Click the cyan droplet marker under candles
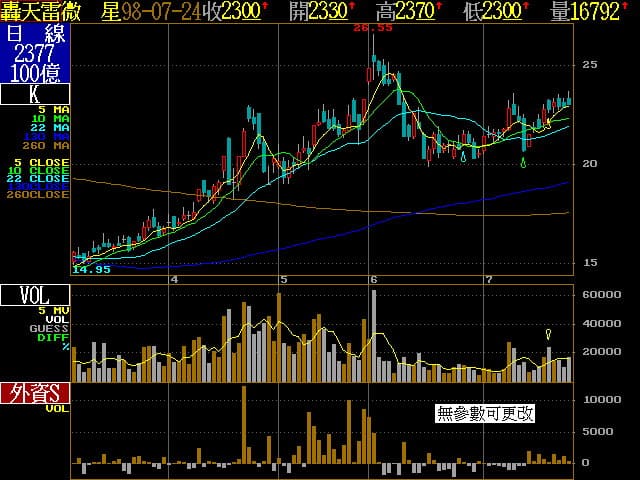Viewport: 640px width, 480px height. (463, 156)
